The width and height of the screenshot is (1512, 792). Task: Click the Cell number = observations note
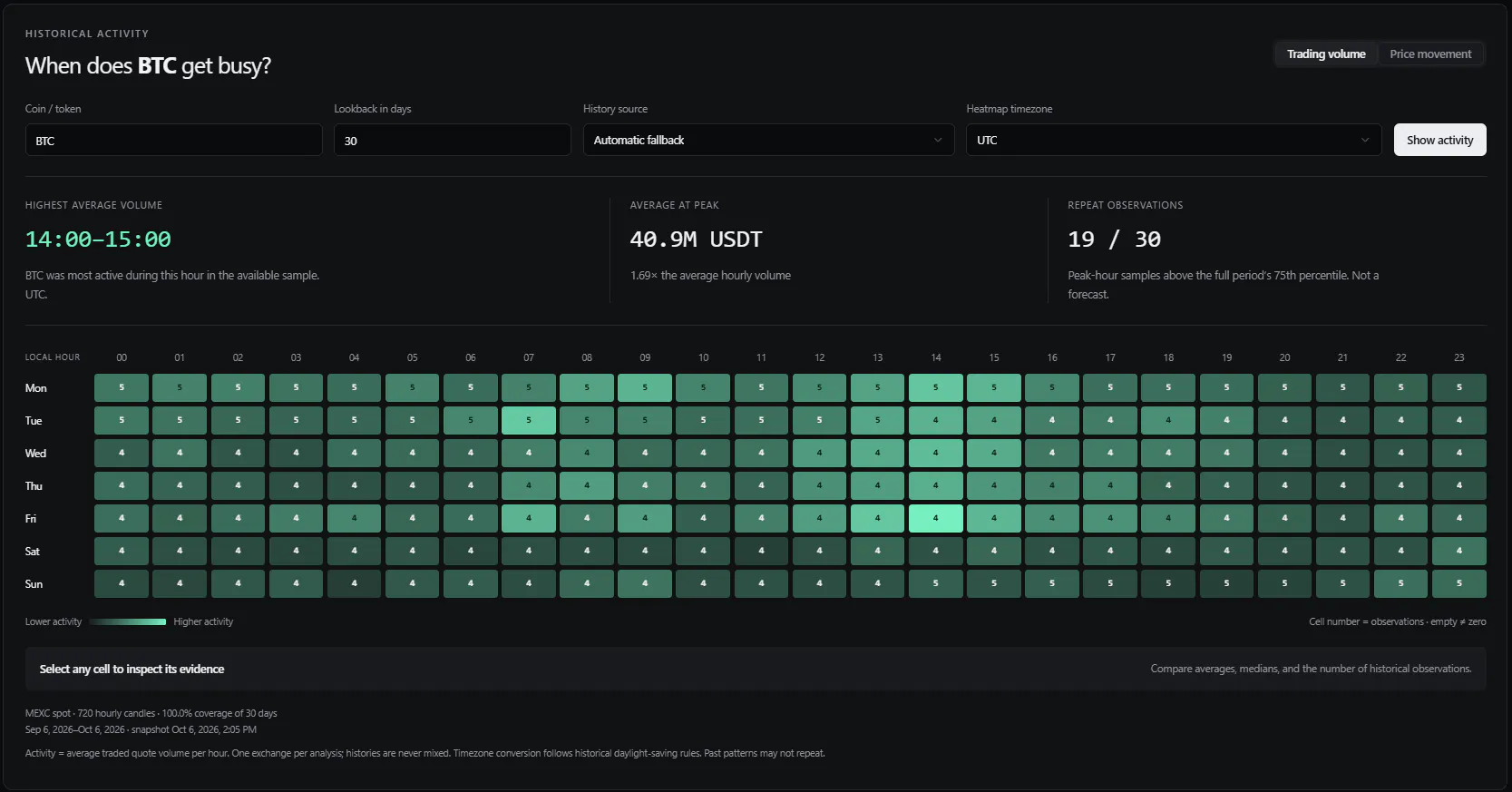click(x=1397, y=621)
